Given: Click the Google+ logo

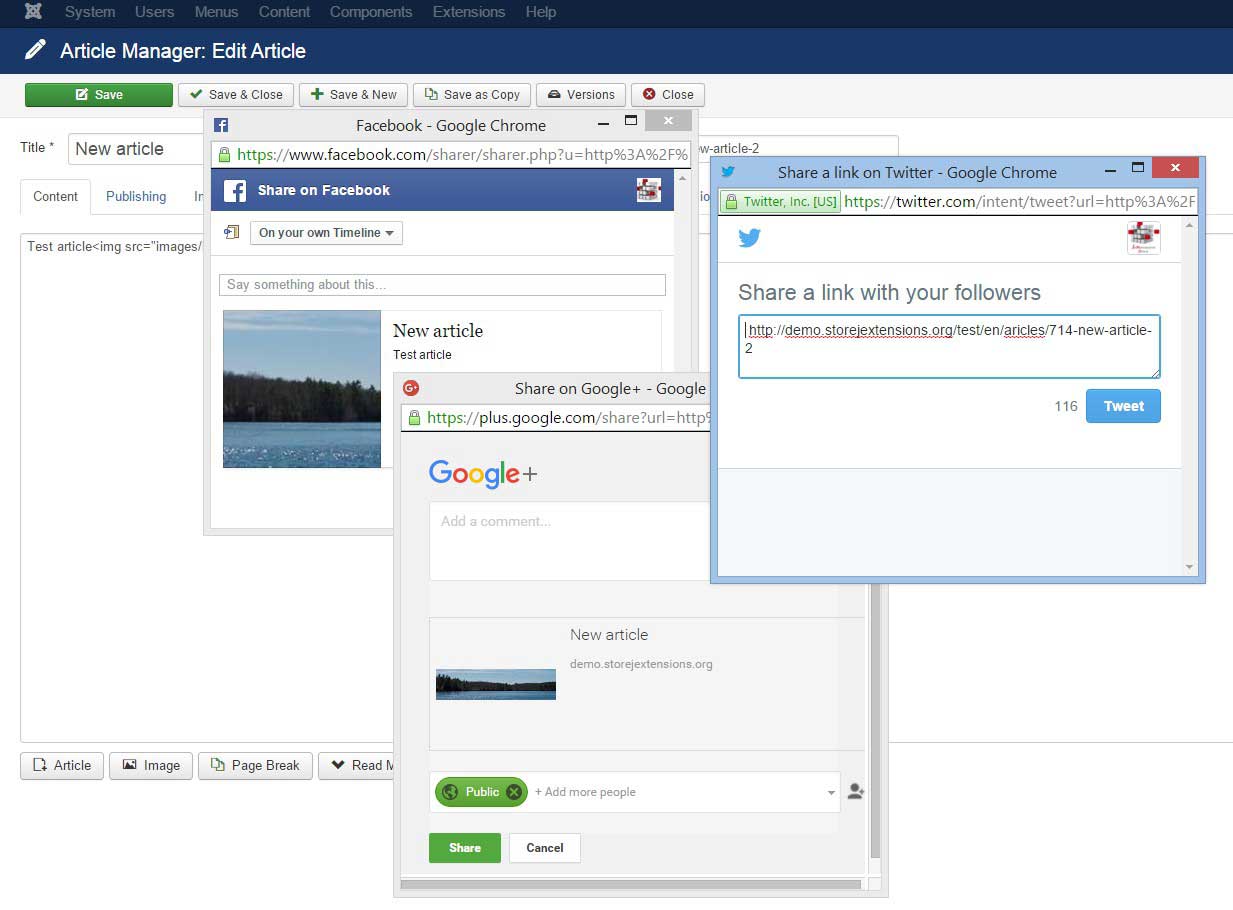Looking at the screenshot, I should click(483, 473).
